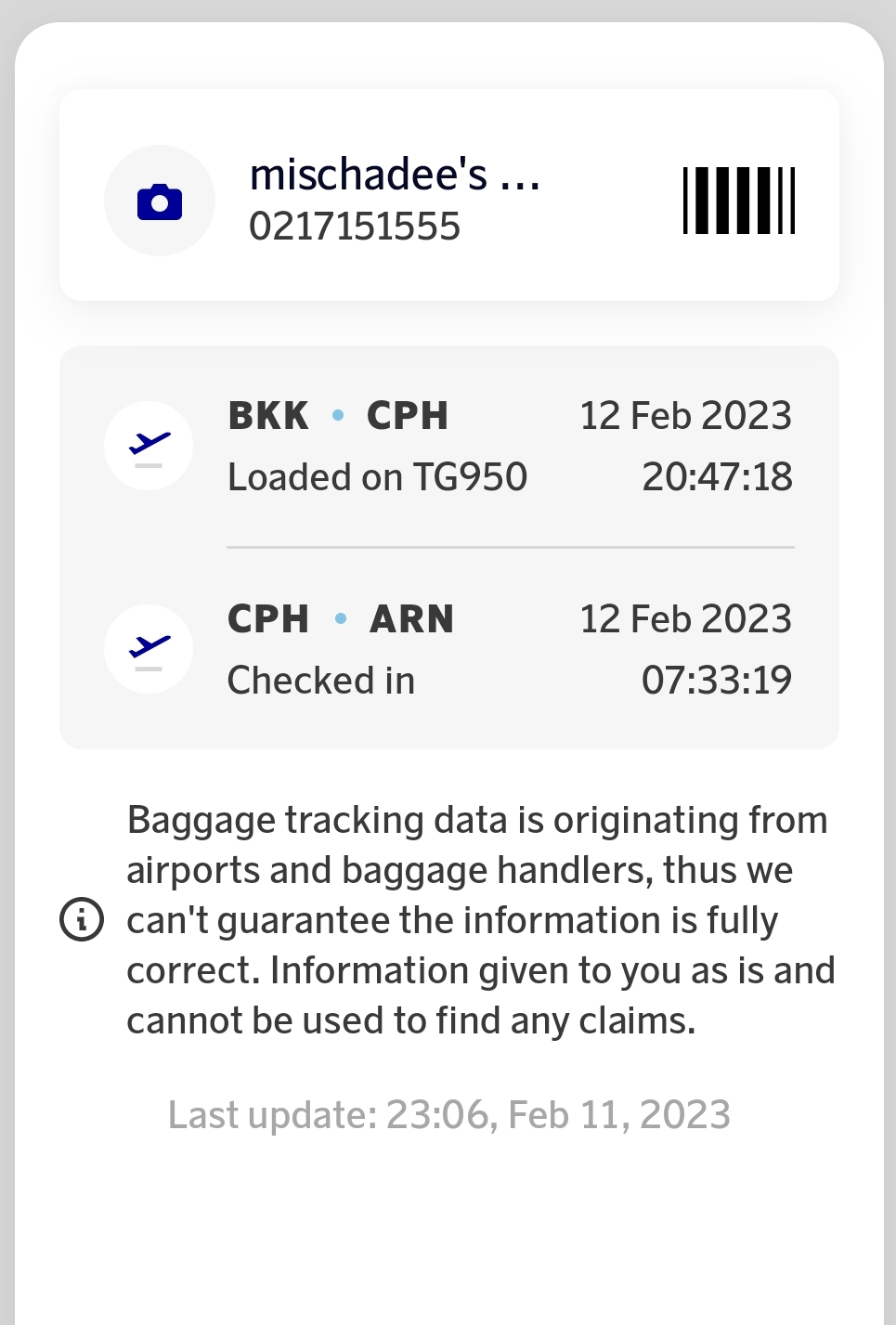The height and width of the screenshot is (1325, 896).
Task: Tap the camera icon for bag photo
Action: click(x=160, y=201)
